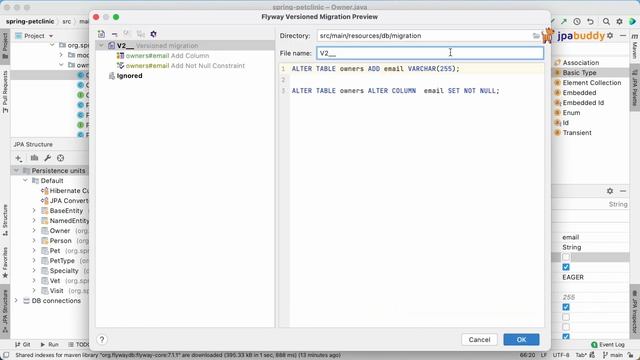Click the tool windows toggle icon in status bar

tap(6, 355)
